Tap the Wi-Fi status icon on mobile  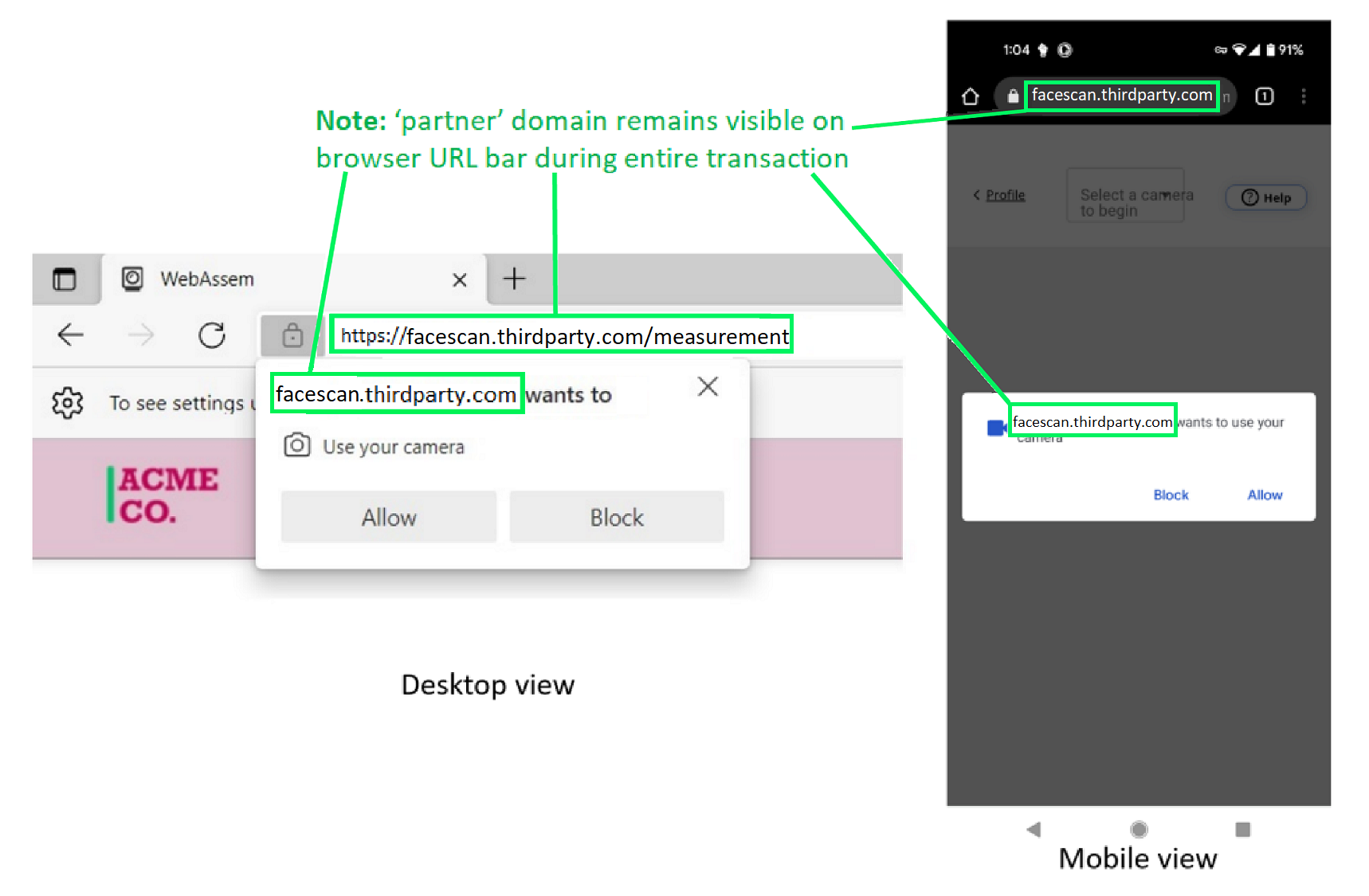[x=1238, y=49]
